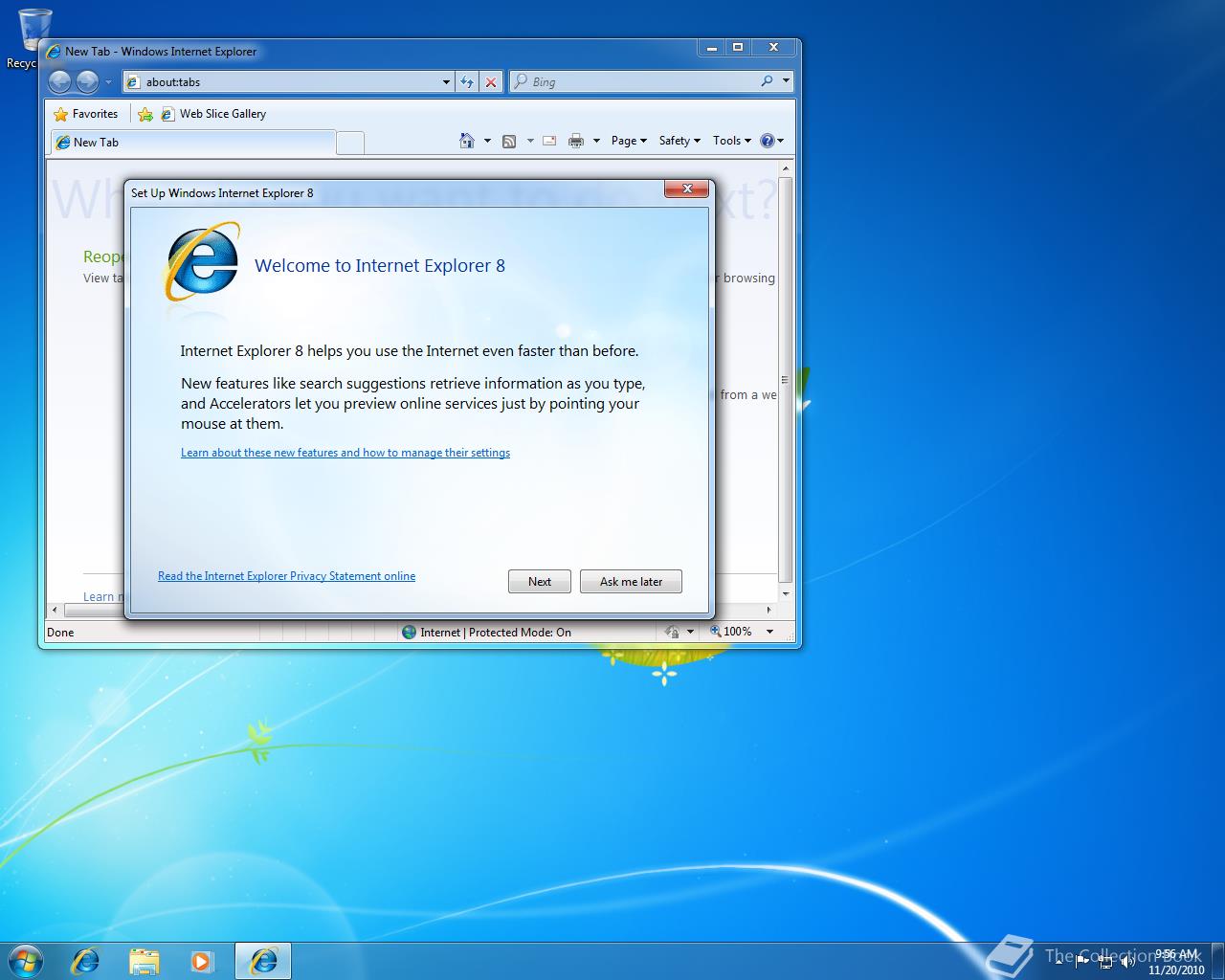Open Windows Explorer from the taskbar

(x=144, y=960)
